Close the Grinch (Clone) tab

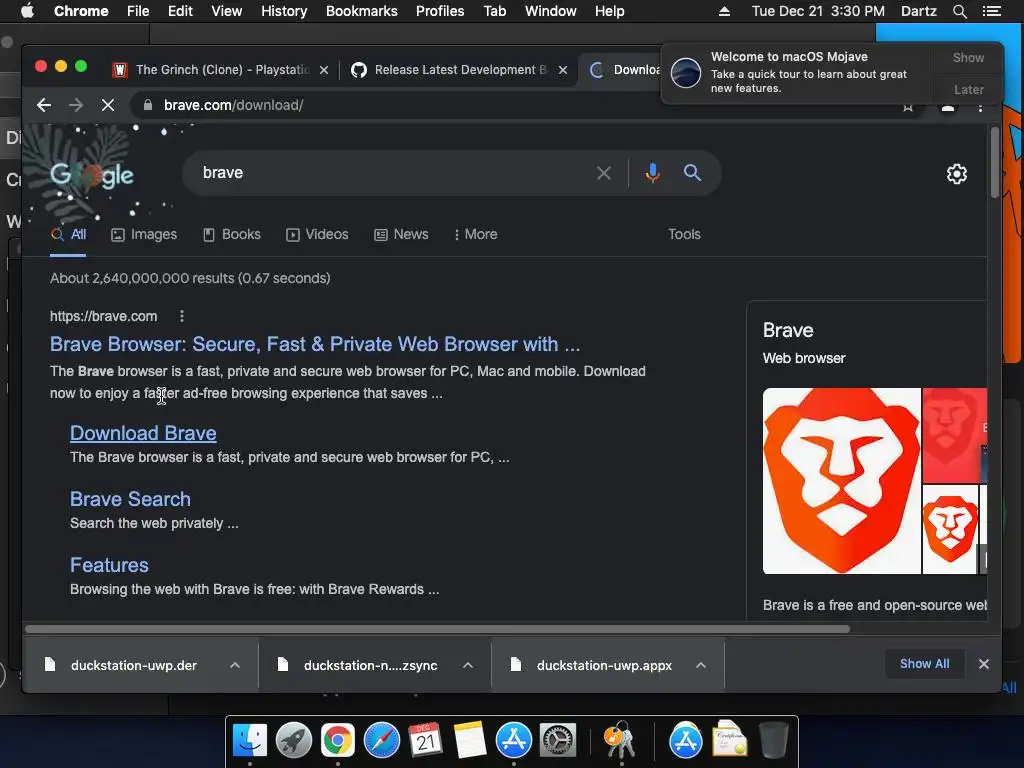click(324, 70)
